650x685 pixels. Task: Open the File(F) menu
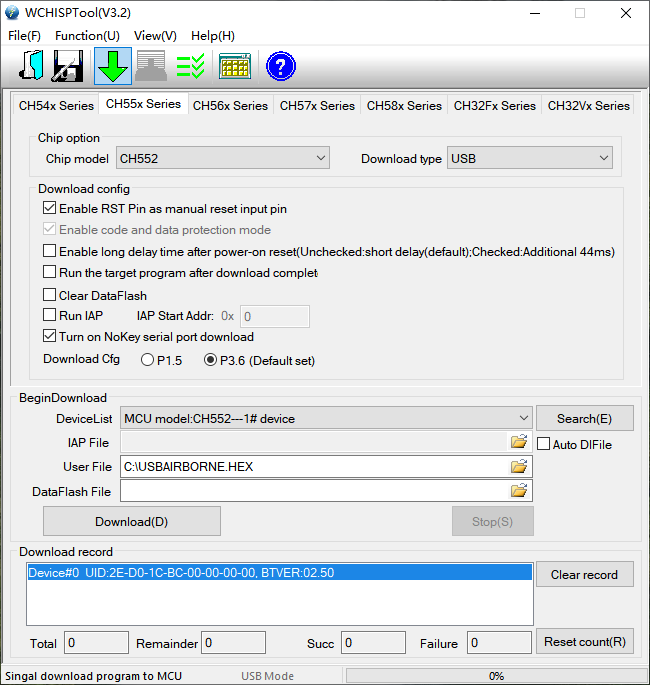[x=24, y=35]
